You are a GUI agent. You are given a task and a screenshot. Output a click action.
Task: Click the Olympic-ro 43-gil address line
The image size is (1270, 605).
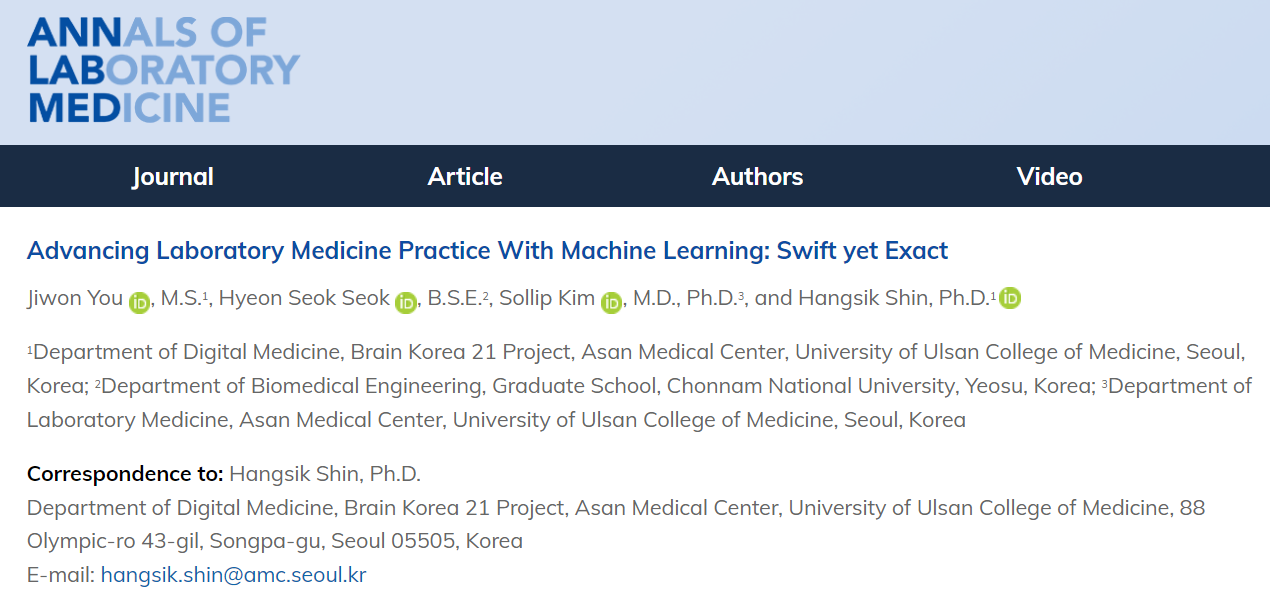(275, 541)
